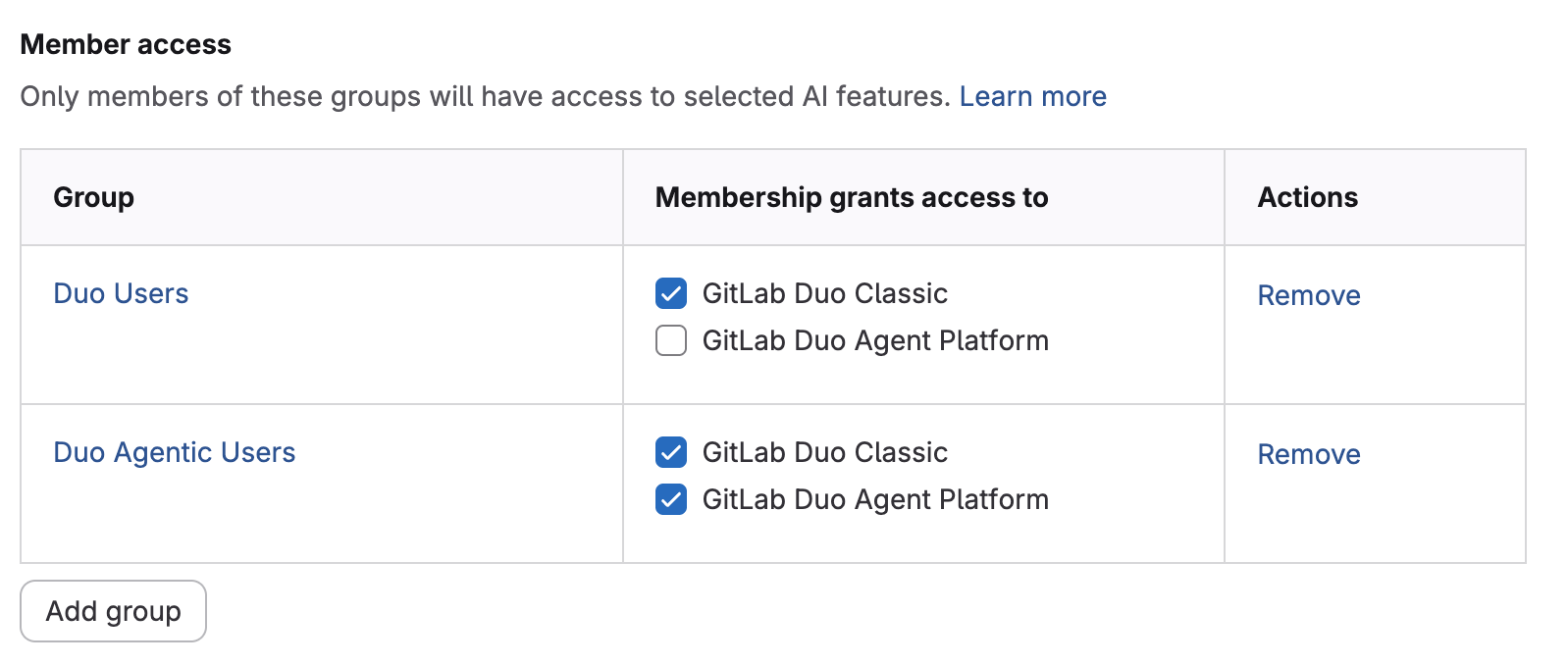Click GitLab Duo Classic label for Duo Agentic Users

[824, 452]
